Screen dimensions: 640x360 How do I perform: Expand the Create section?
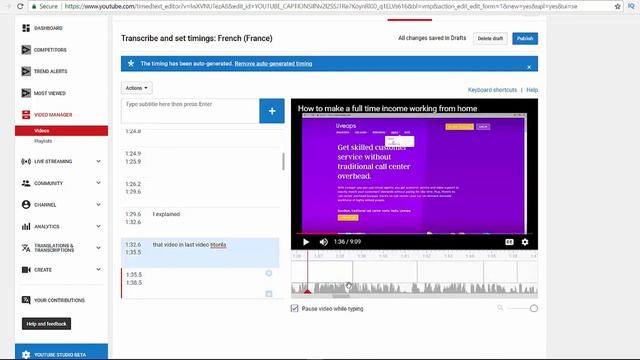[x=98, y=269]
